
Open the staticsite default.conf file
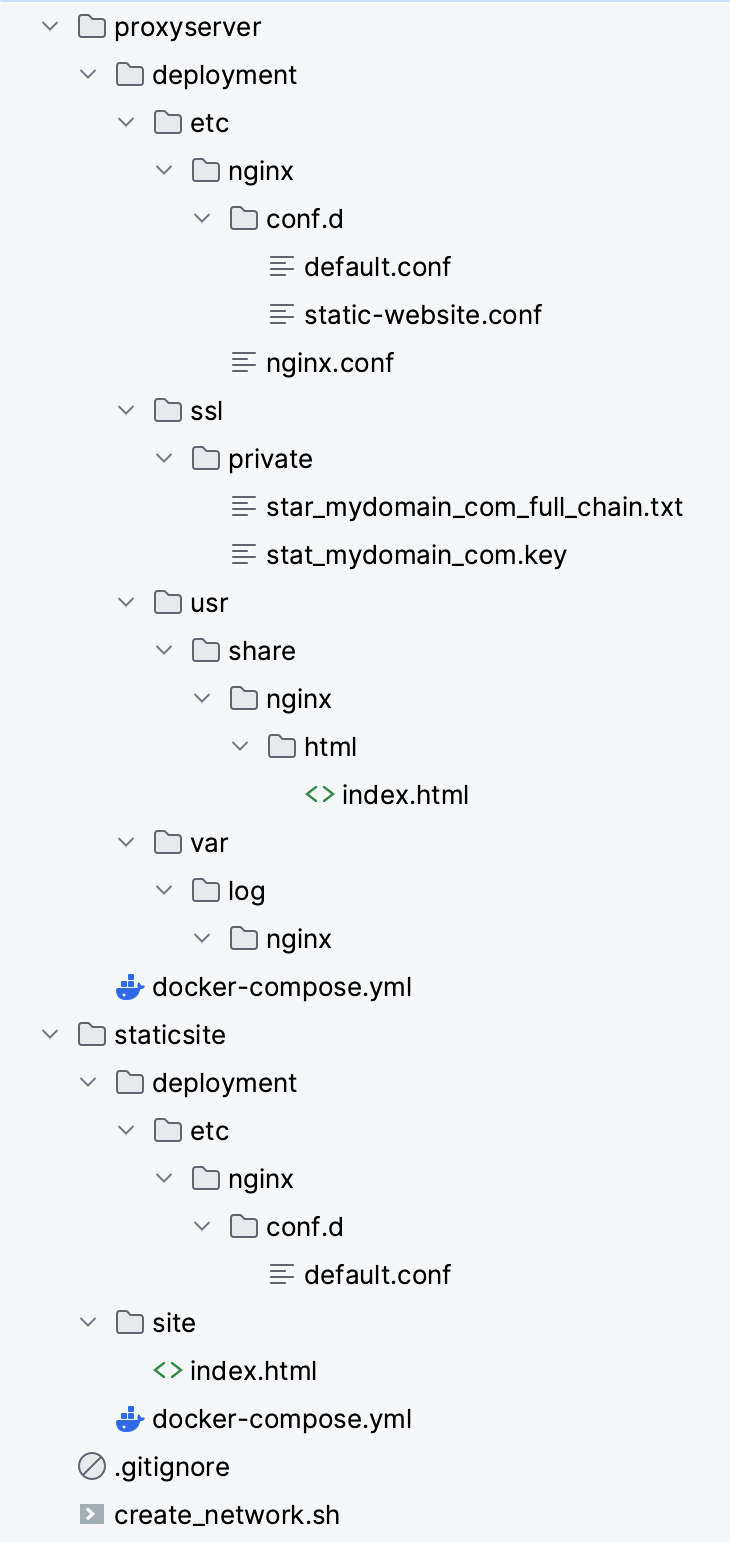click(377, 1275)
